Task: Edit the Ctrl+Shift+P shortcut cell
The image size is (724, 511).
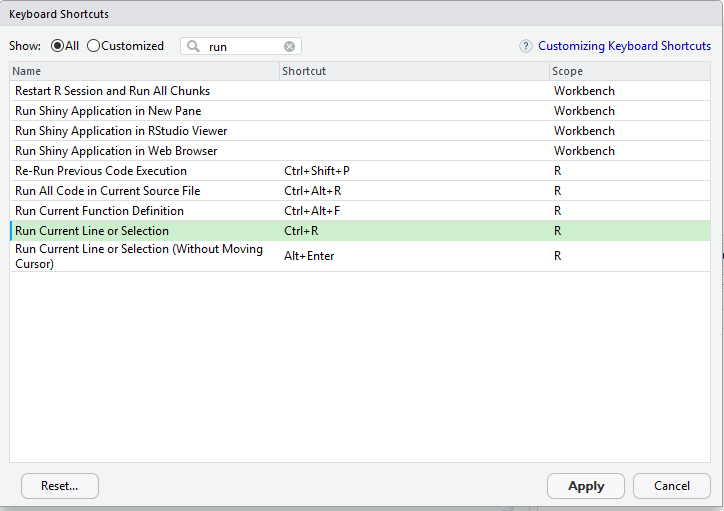Action: tap(317, 171)
